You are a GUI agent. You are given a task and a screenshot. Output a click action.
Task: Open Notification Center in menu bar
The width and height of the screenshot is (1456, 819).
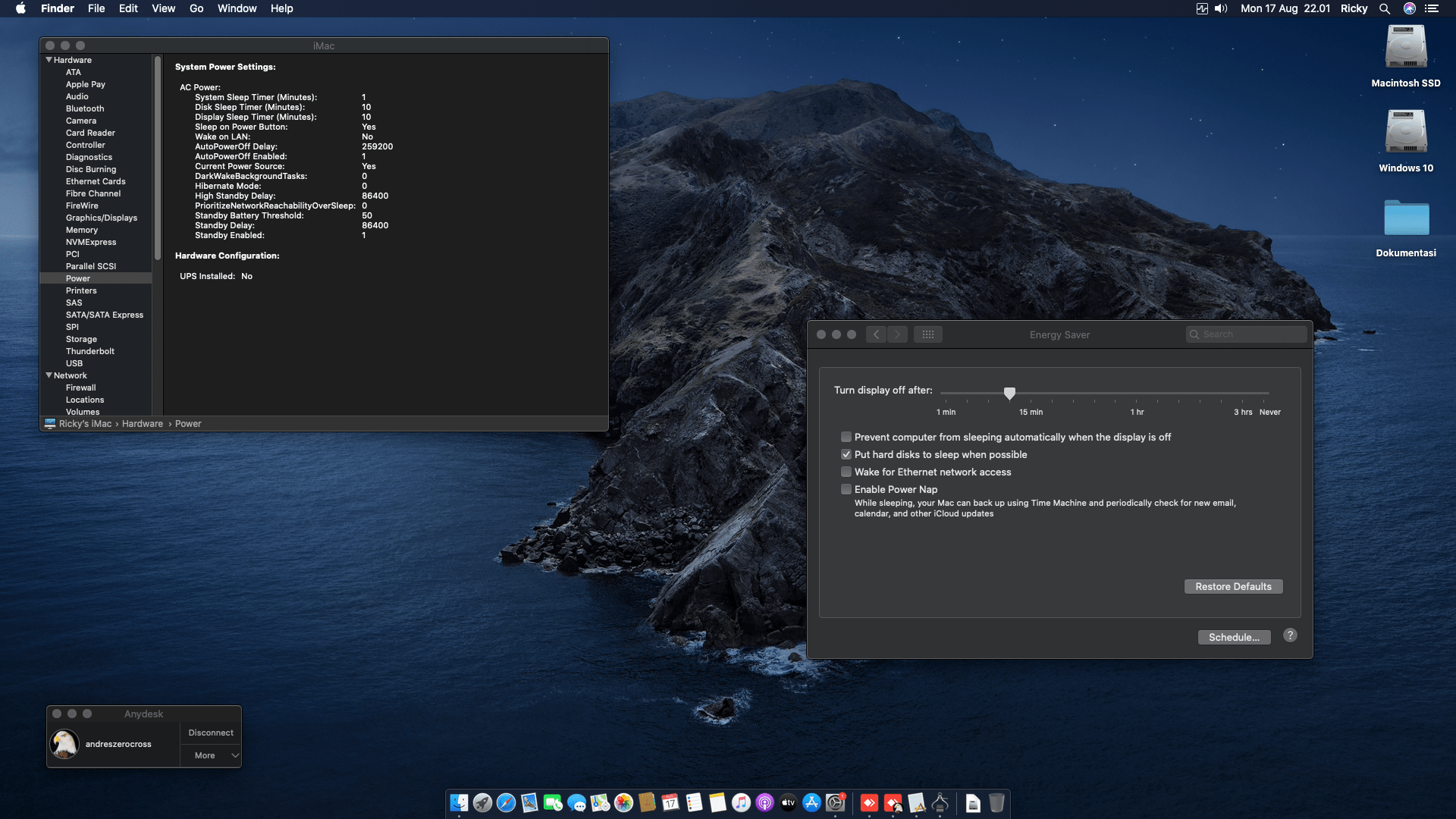(1432, 8)
